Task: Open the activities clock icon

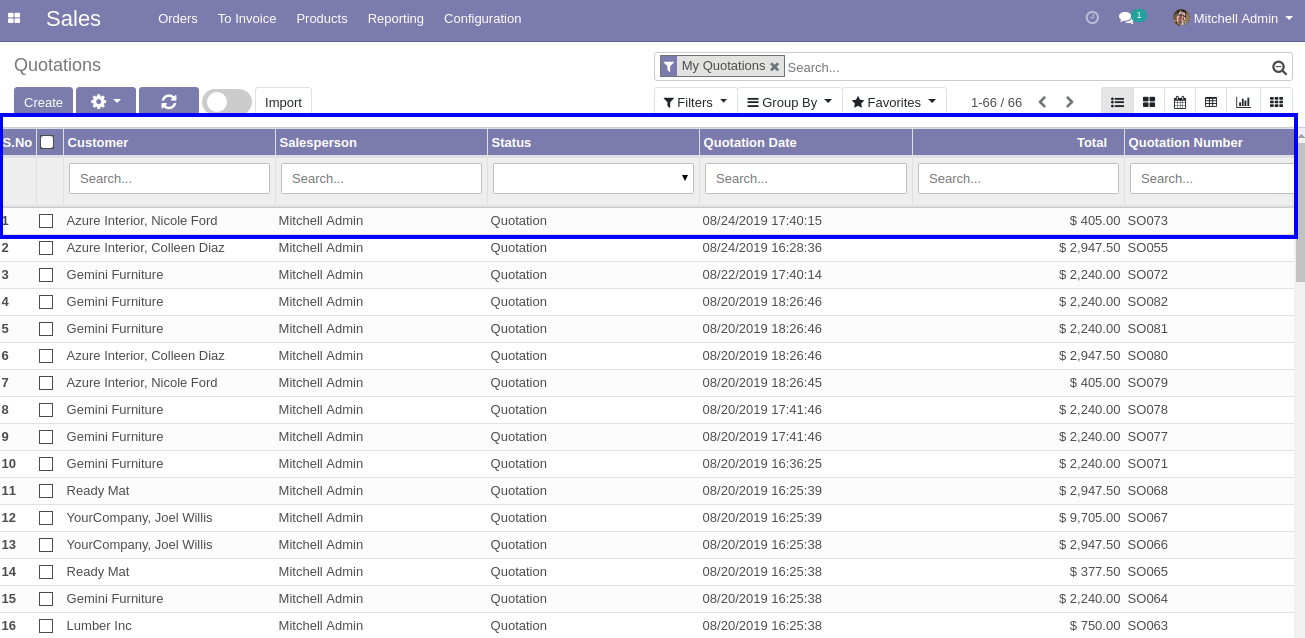Action: (x=1092, y=18)
